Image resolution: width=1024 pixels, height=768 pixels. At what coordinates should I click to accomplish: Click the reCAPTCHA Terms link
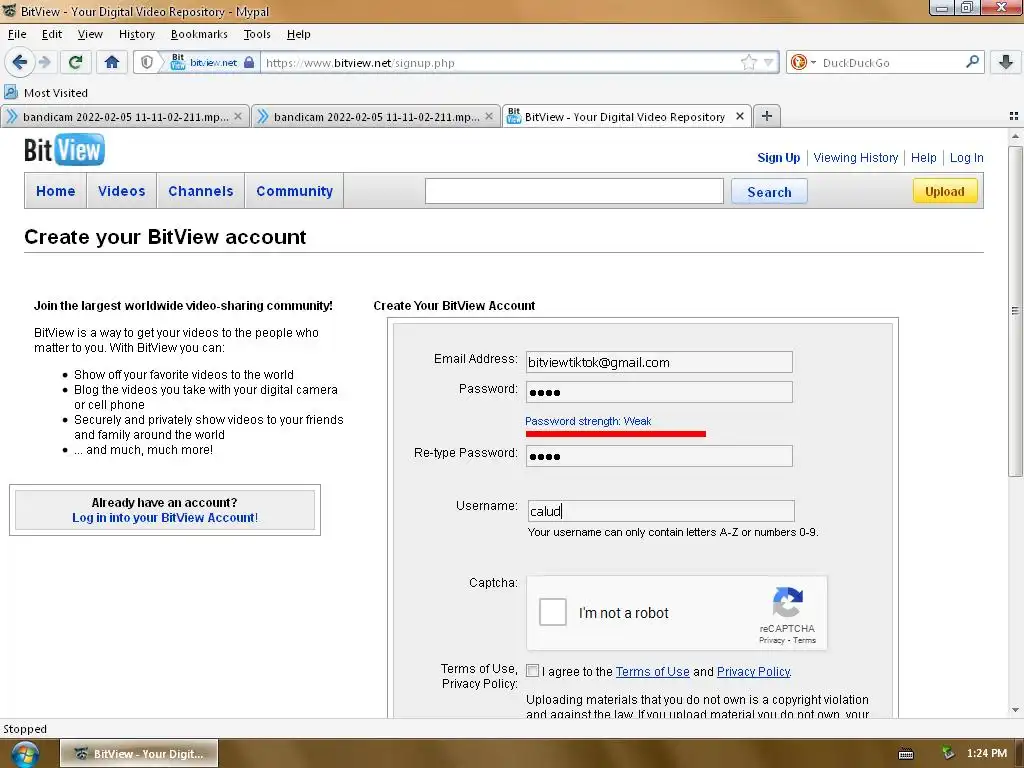804,640
